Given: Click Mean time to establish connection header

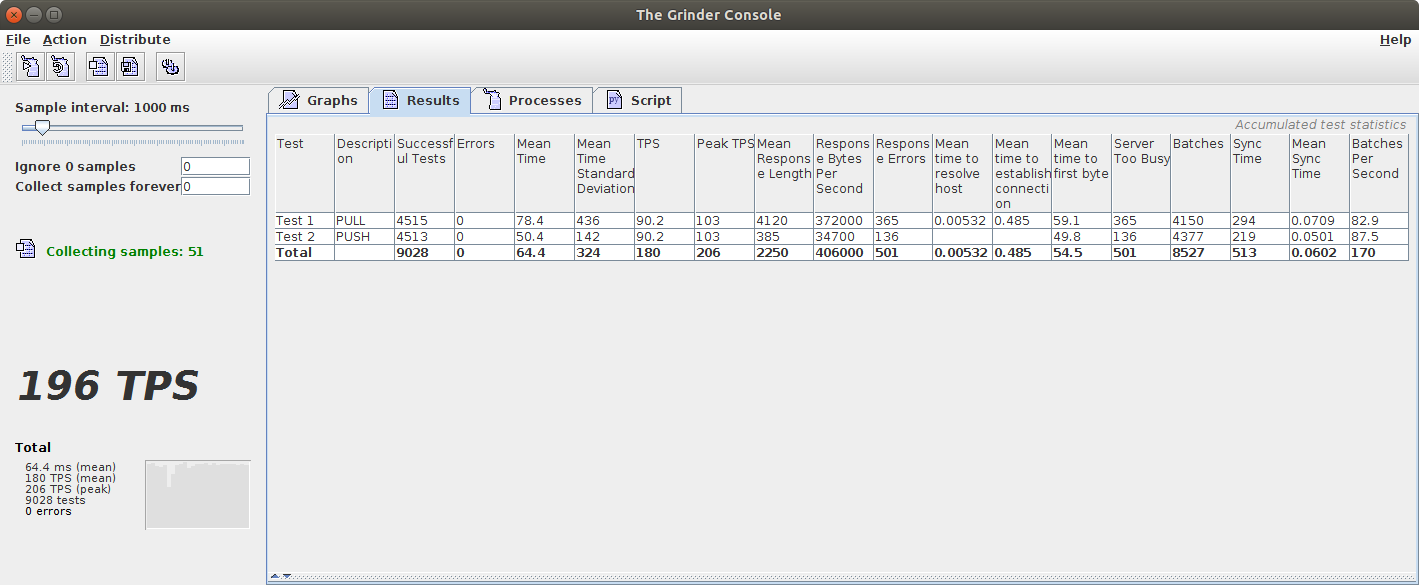Looking at the screenshot, I should point(1022,173).
